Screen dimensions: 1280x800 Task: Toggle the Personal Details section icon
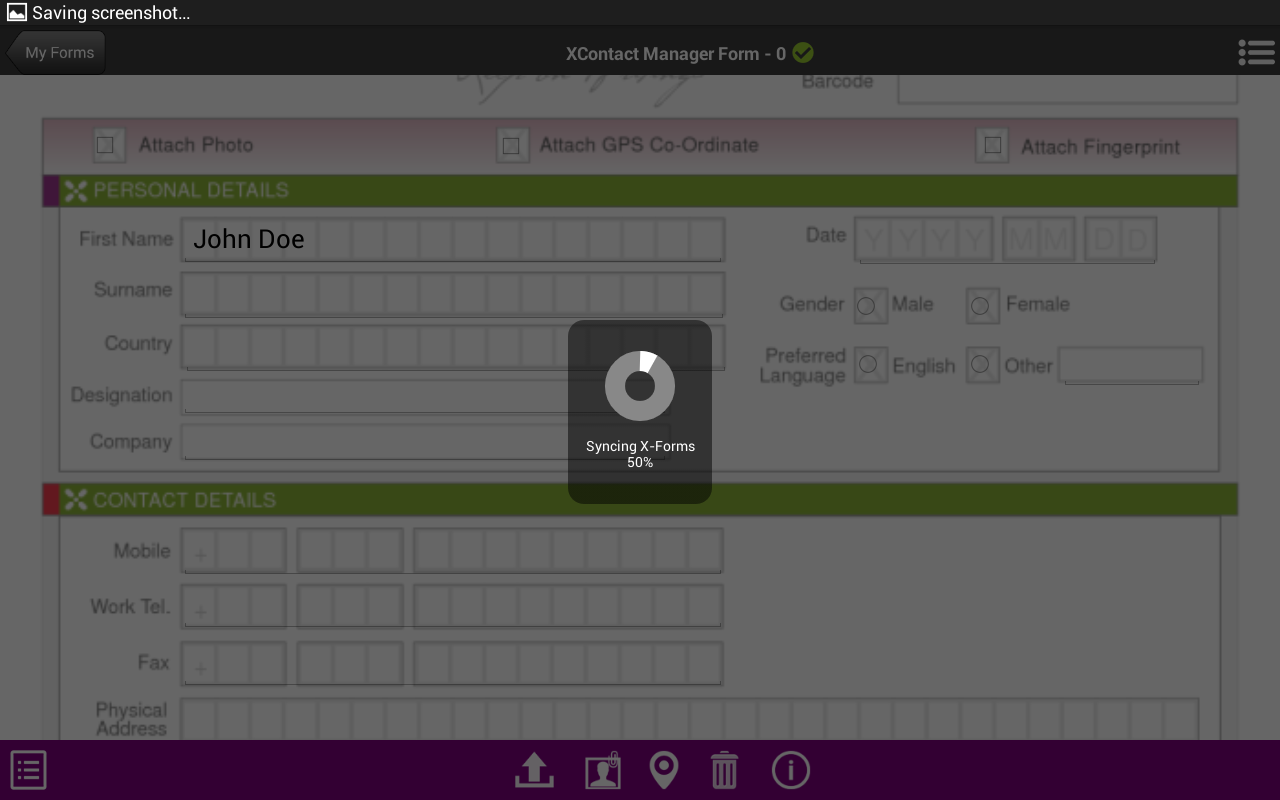point(75,190)
